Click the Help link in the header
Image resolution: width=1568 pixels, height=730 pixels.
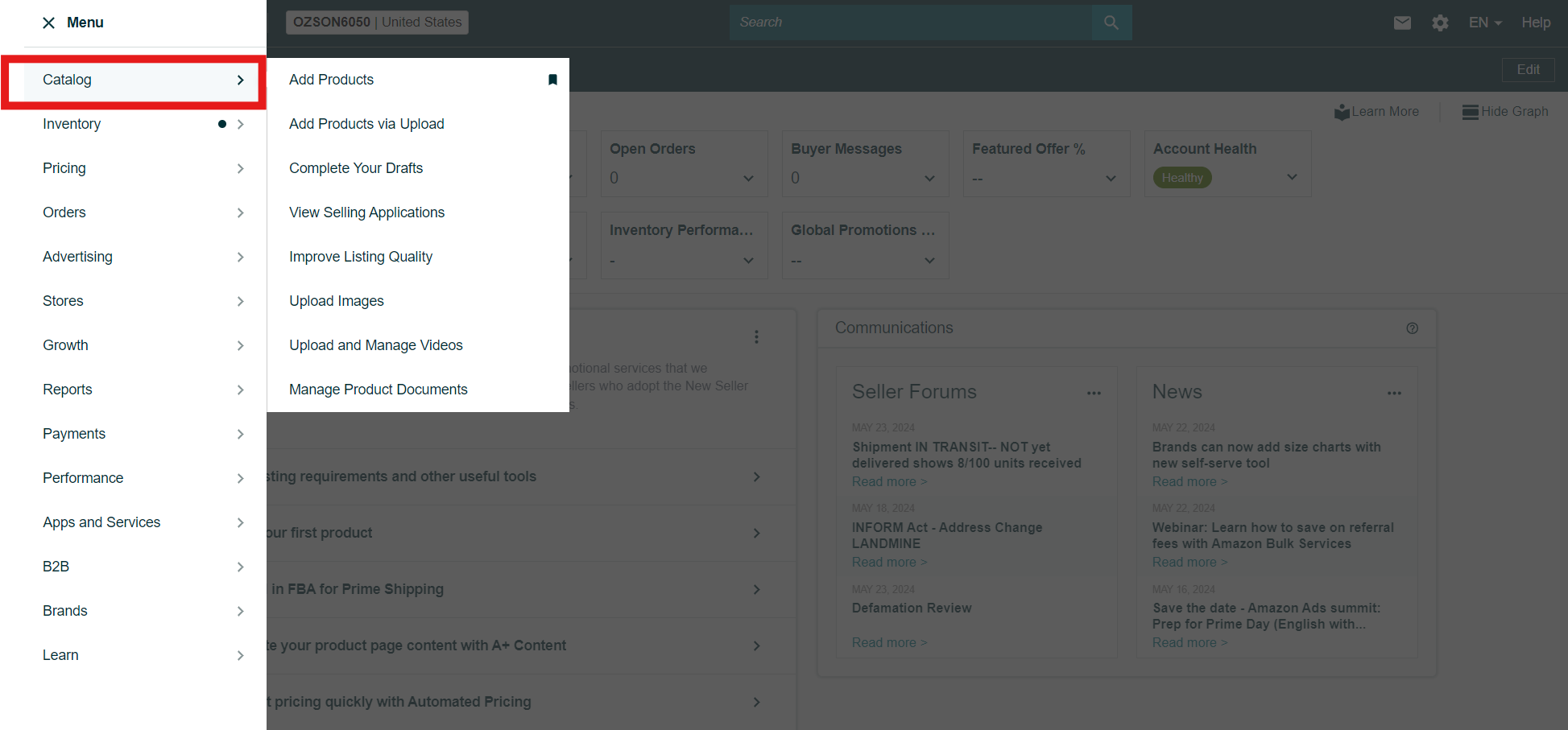[x=1536, y=23]
